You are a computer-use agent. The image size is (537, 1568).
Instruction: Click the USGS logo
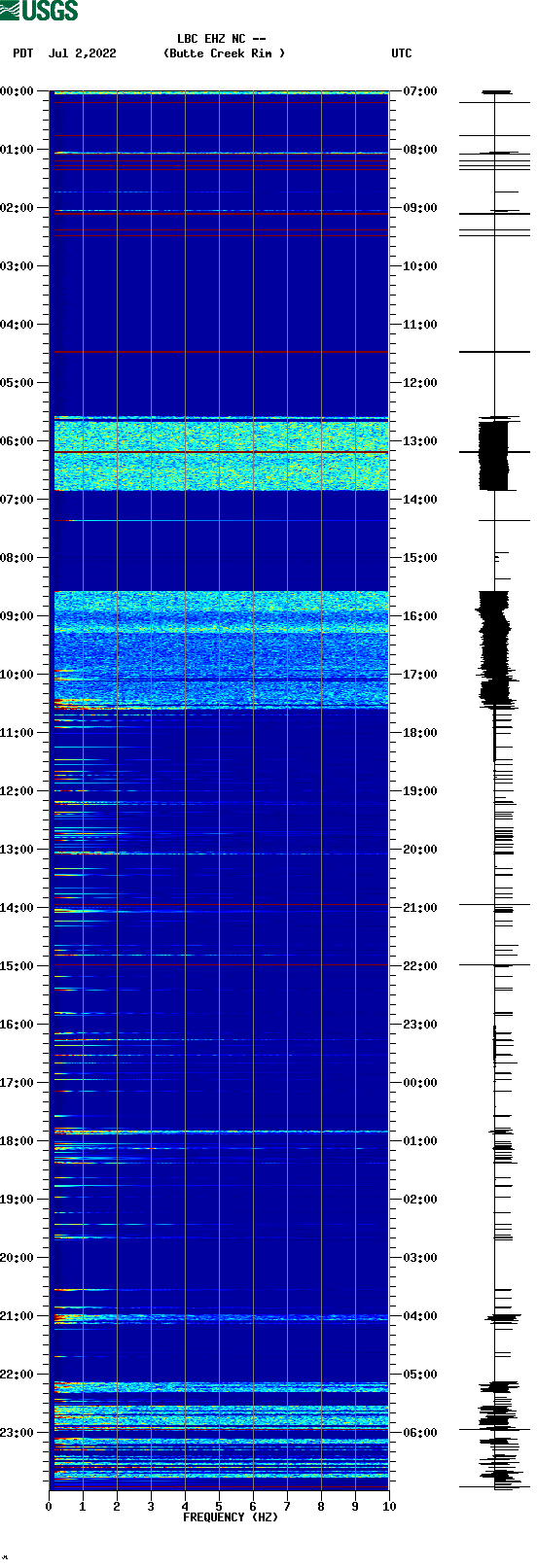[x=39, y=11]
